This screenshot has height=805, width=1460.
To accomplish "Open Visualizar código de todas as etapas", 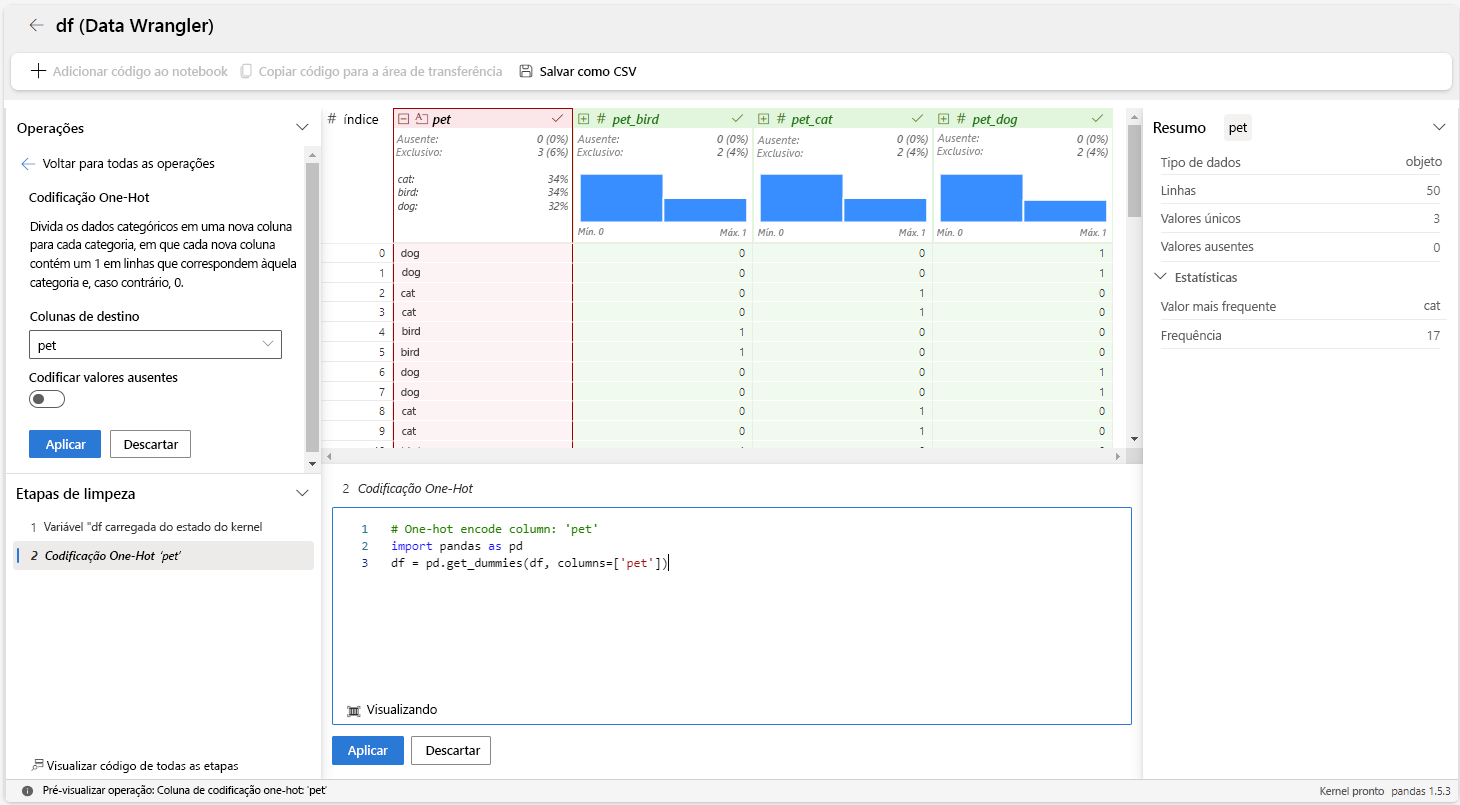I will 142,766.
